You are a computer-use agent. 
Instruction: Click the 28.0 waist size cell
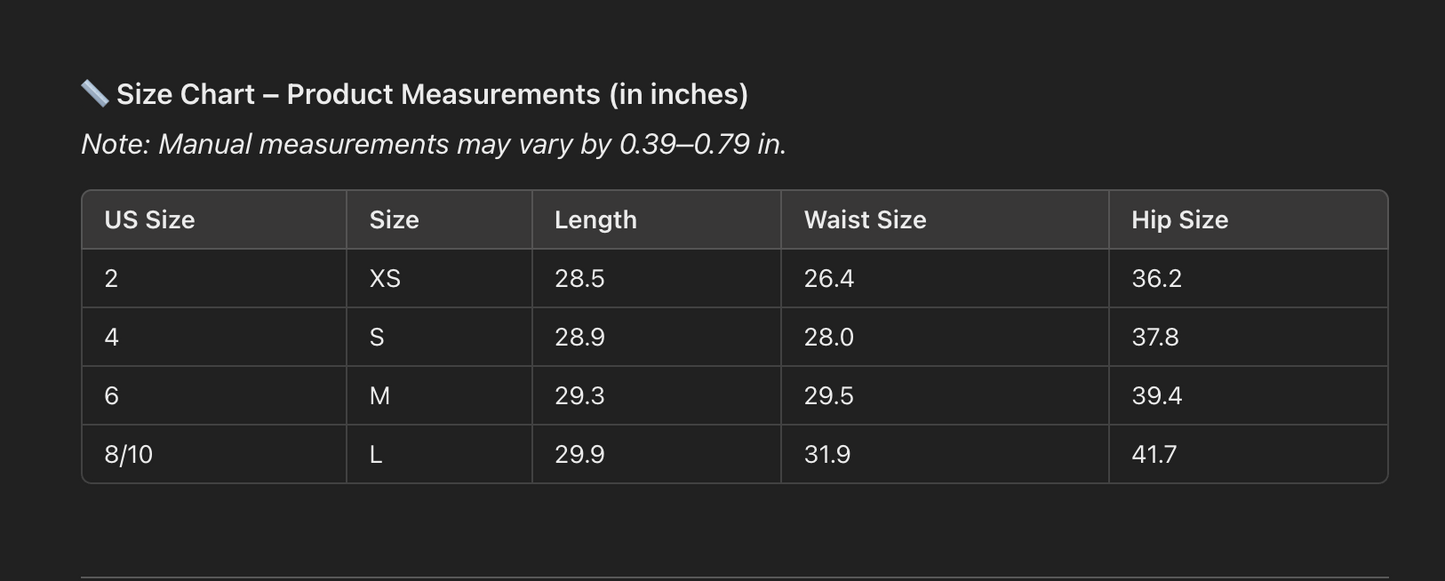coord(829,337)
